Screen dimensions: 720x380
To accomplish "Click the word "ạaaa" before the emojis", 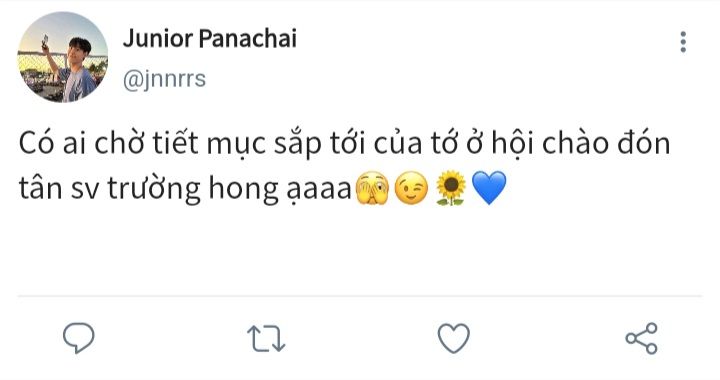I will pos(320,190).
